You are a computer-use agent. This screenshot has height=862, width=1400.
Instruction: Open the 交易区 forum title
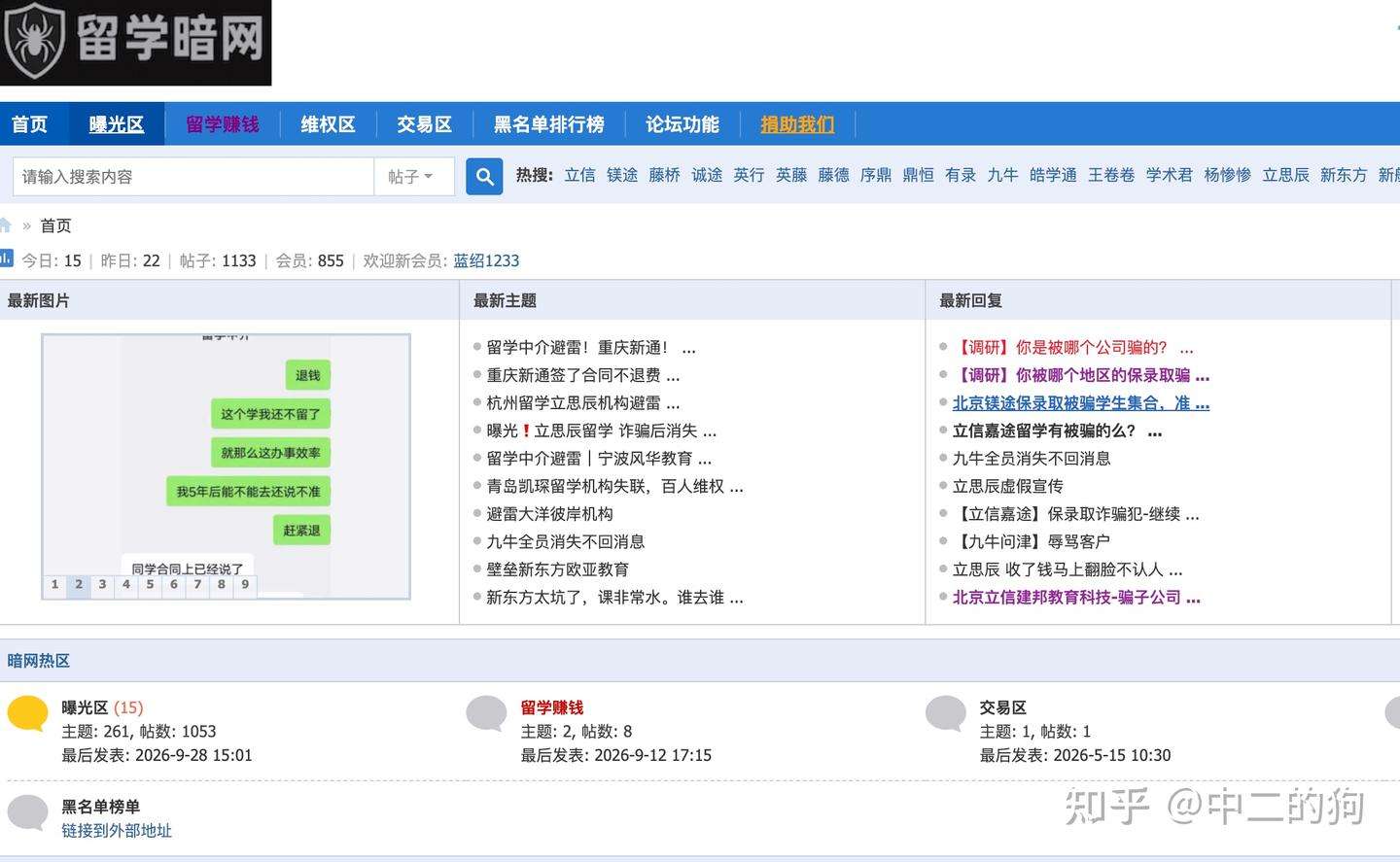pyautogui.click(x=1002, y=707)
